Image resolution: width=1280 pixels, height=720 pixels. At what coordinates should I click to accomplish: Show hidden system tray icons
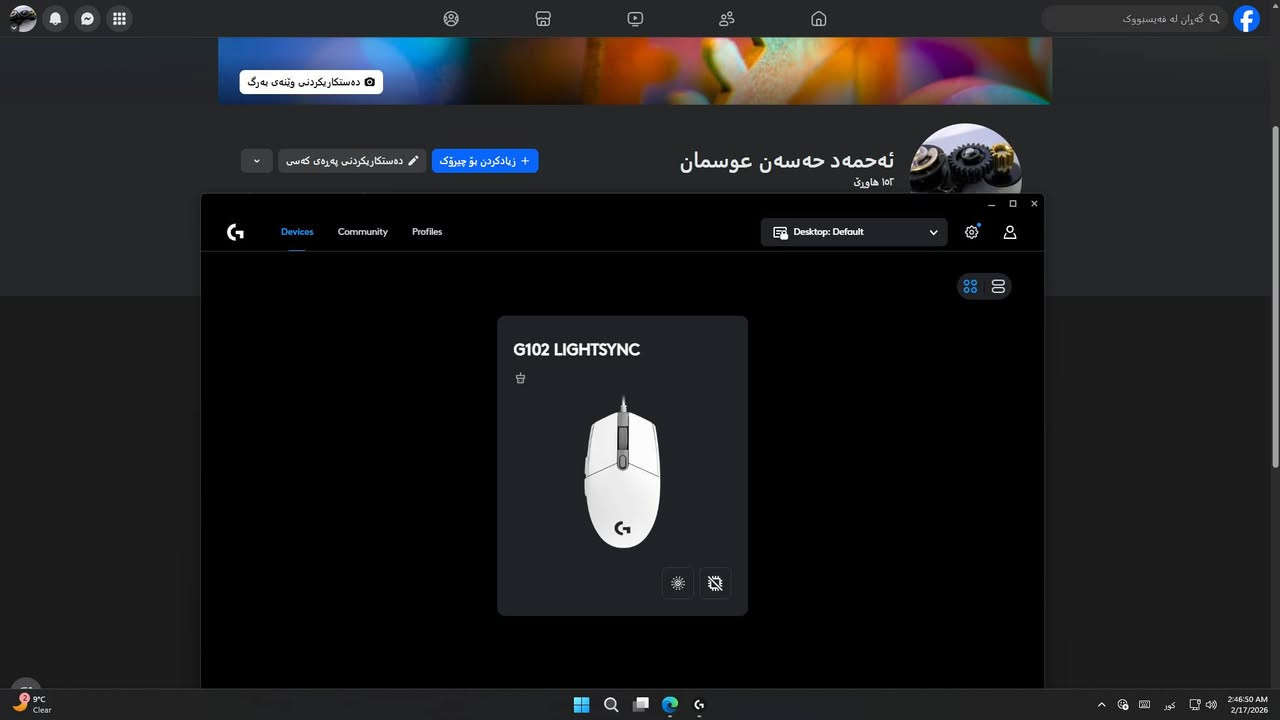click(x=1102, y=705)
